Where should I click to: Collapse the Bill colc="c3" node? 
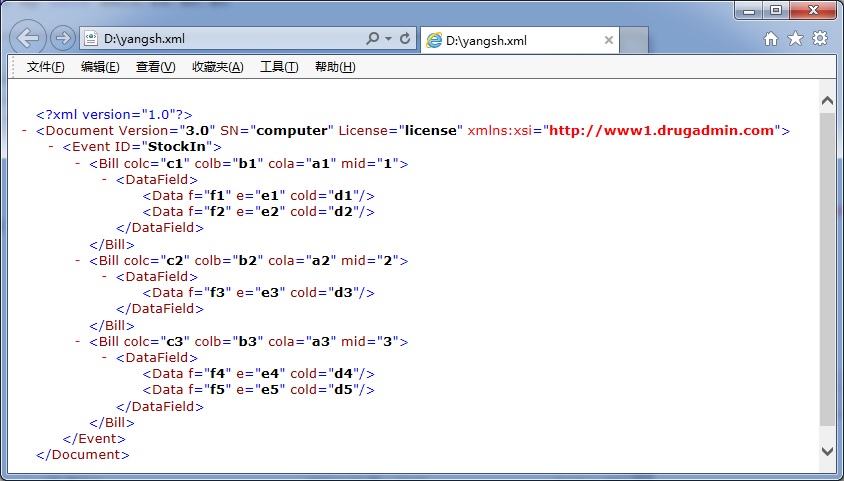click(x=78, y=341)
